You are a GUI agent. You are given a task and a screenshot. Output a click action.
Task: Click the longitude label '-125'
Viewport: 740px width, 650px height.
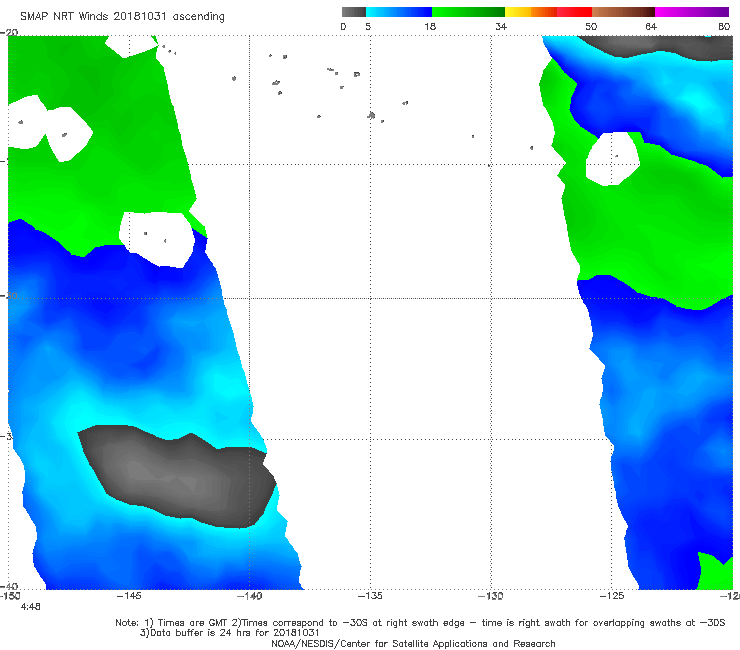tap(612, 596)
